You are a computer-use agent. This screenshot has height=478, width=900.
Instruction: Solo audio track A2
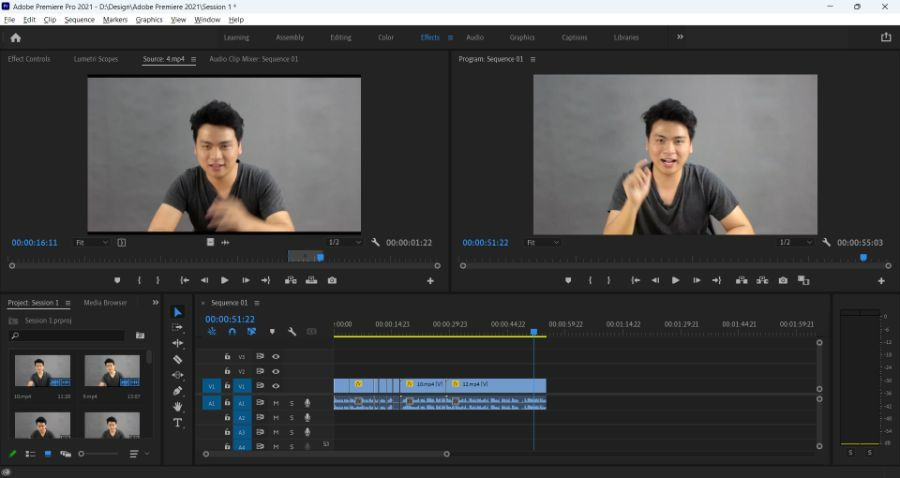(292, 418)
